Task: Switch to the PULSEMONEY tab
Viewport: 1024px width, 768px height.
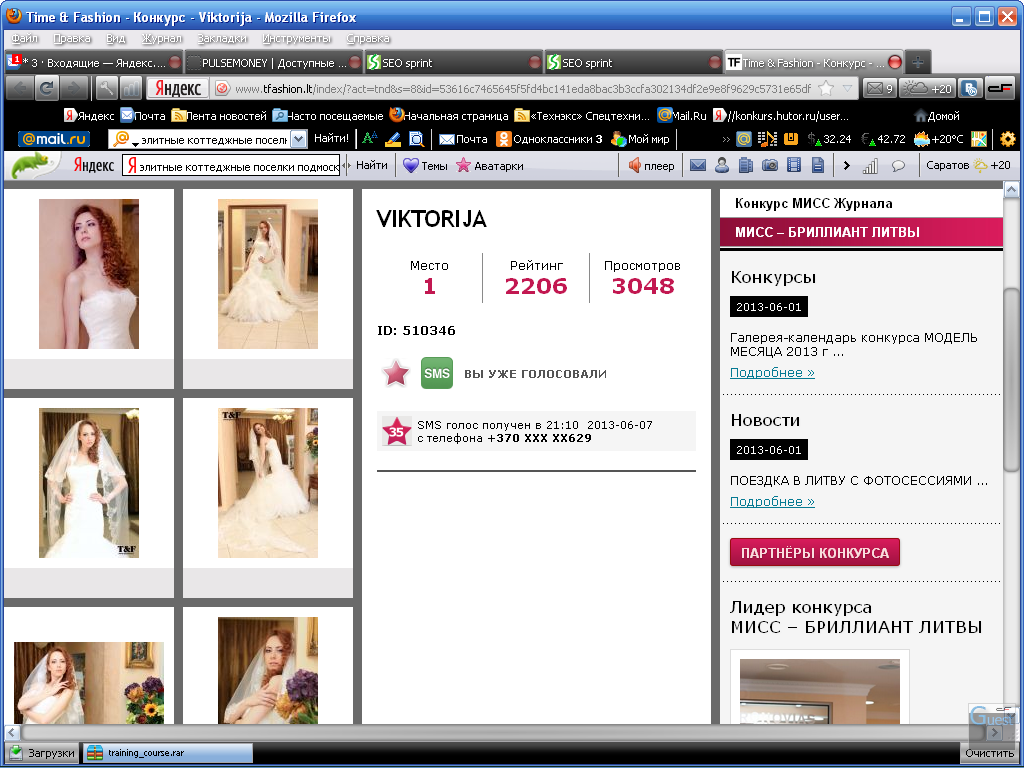Action: tap(274, 63)
